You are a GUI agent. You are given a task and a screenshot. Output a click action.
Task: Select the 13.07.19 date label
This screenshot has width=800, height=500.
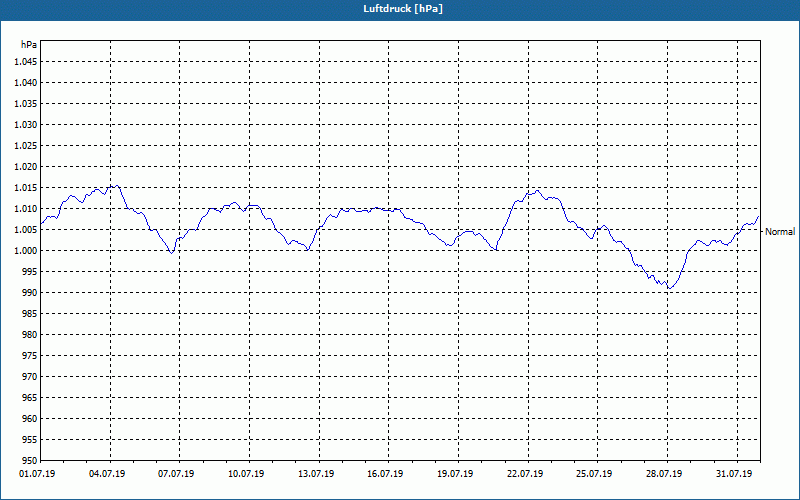click(316, 474)
